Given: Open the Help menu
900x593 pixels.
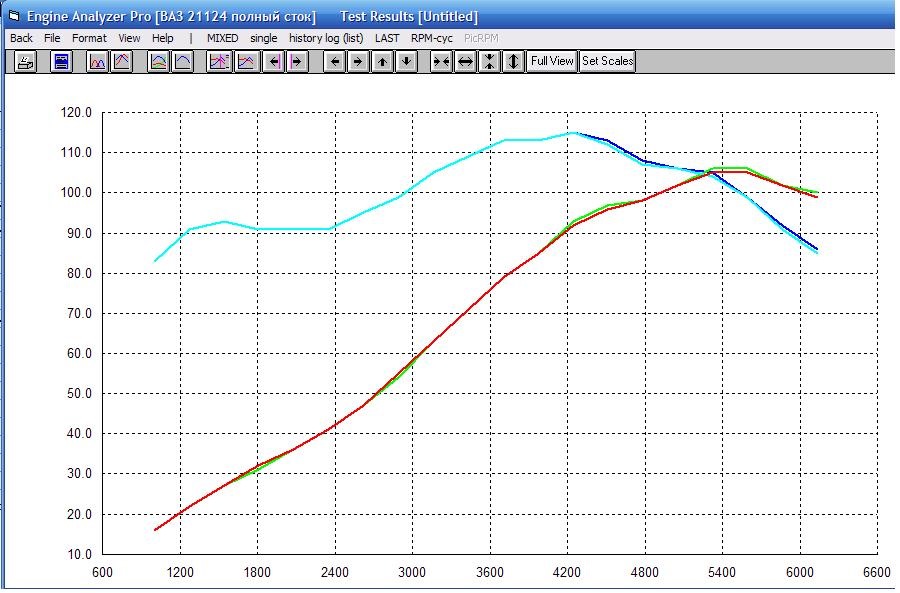Looking at the screenshot, I should (x=162, y=38).
